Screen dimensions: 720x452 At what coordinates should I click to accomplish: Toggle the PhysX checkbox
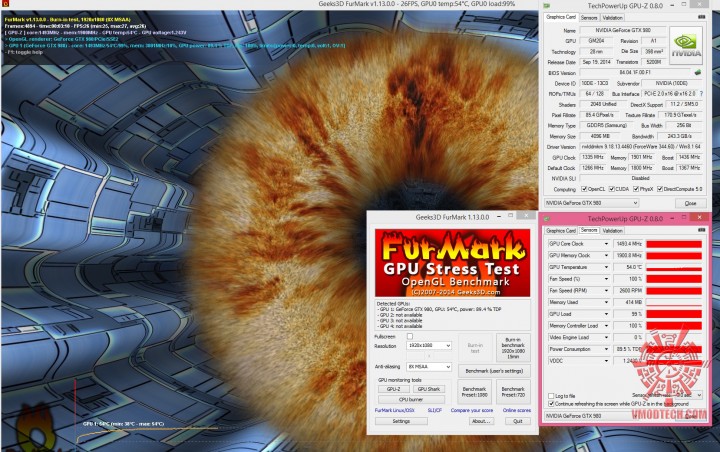pyautogui.click(x=636, y=189)
